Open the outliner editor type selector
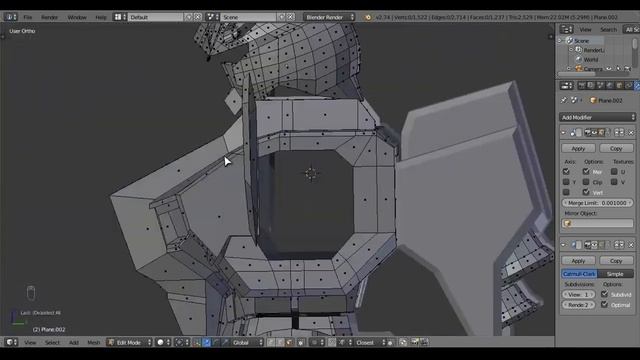This screenshot has width=640, height=360. (x=567, y=29)
